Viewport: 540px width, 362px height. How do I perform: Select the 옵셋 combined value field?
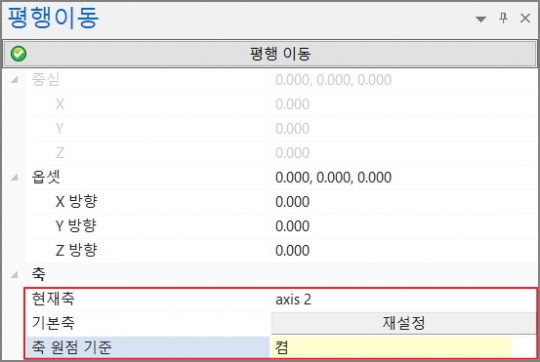click(x=403, y=177)
